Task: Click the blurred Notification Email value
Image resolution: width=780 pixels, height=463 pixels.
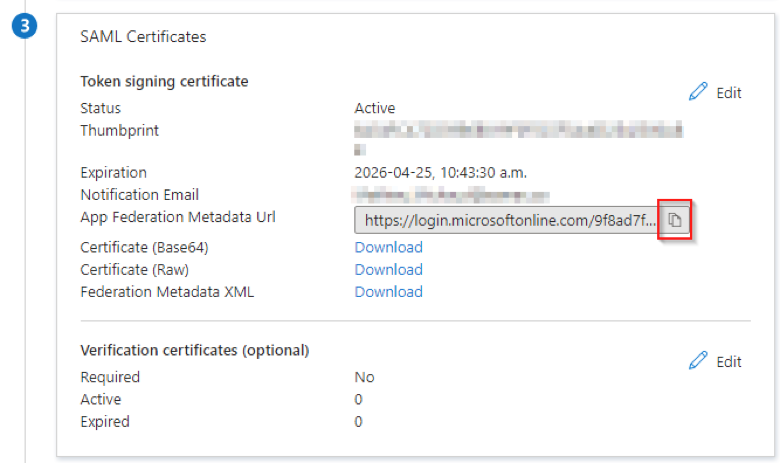Action: pos(450,195)
